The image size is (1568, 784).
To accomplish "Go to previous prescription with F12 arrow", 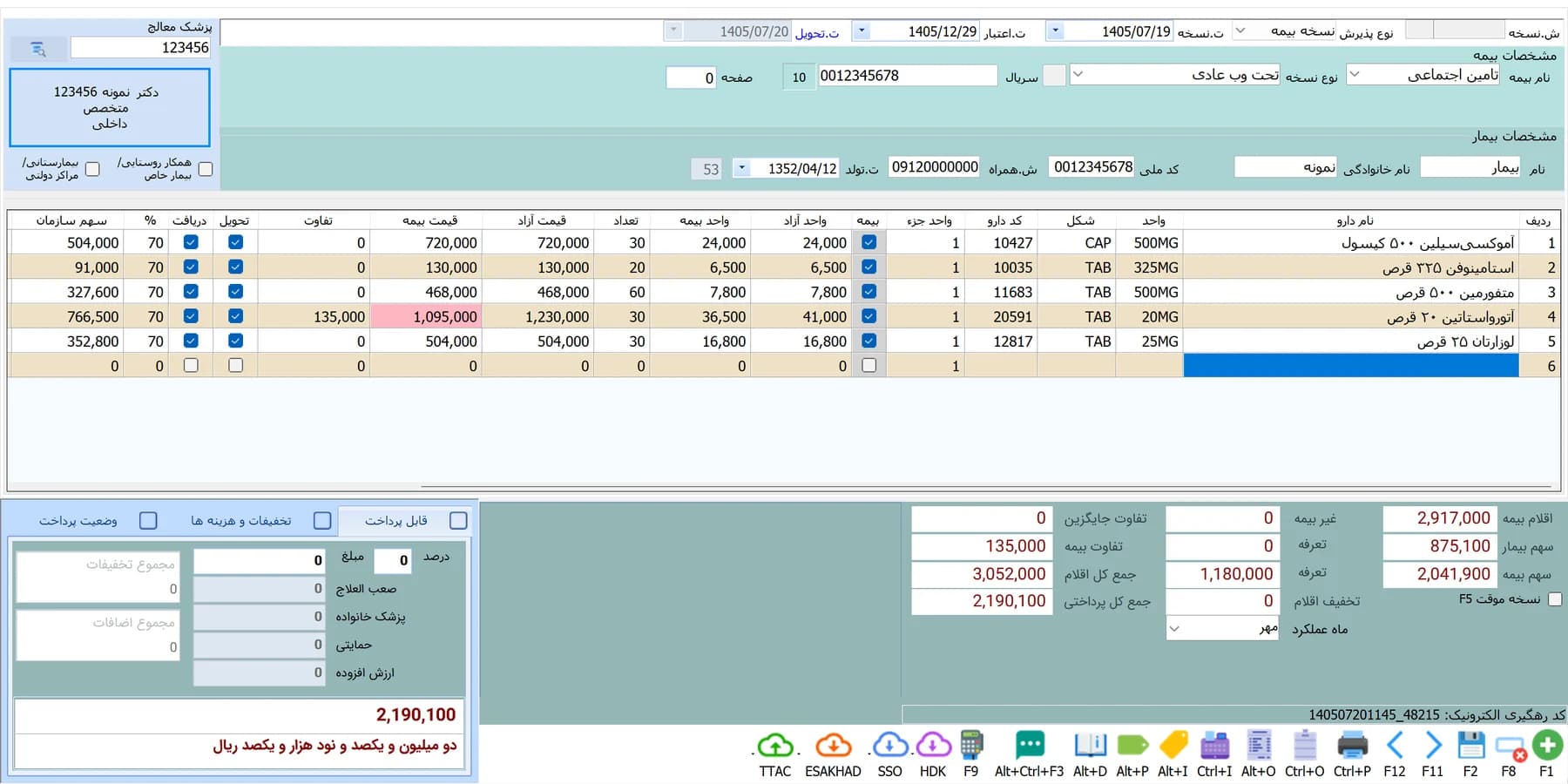I will click(x=1395, y=746).
